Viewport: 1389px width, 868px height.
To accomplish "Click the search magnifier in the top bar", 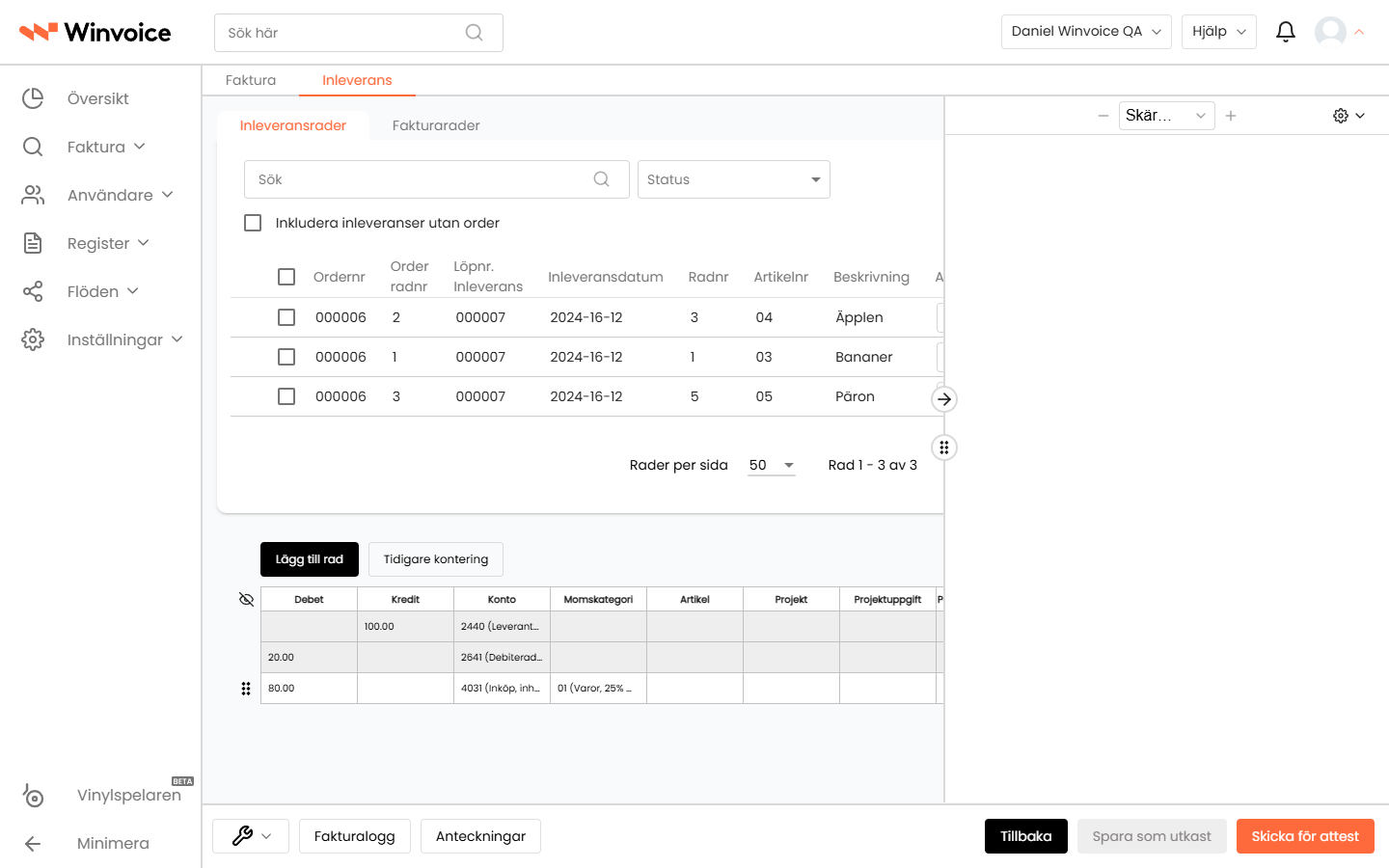I will click(x=474, y=33).
